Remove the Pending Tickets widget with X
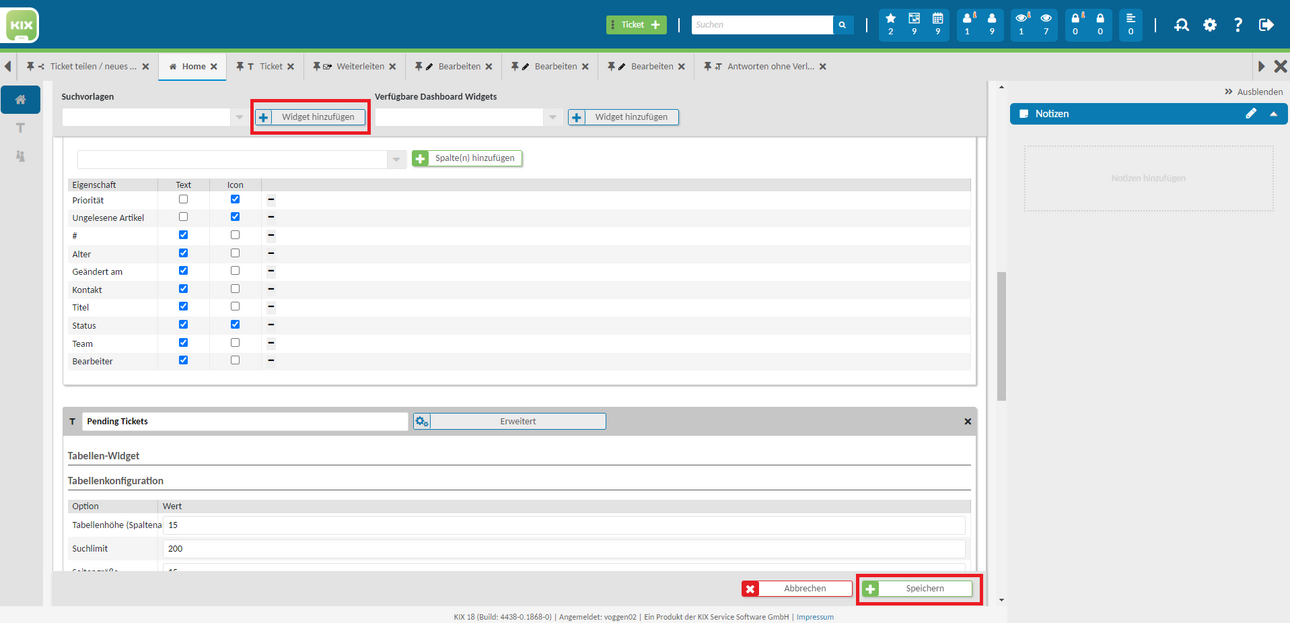This screenshot has height=623, width=1290. point(967,422)
